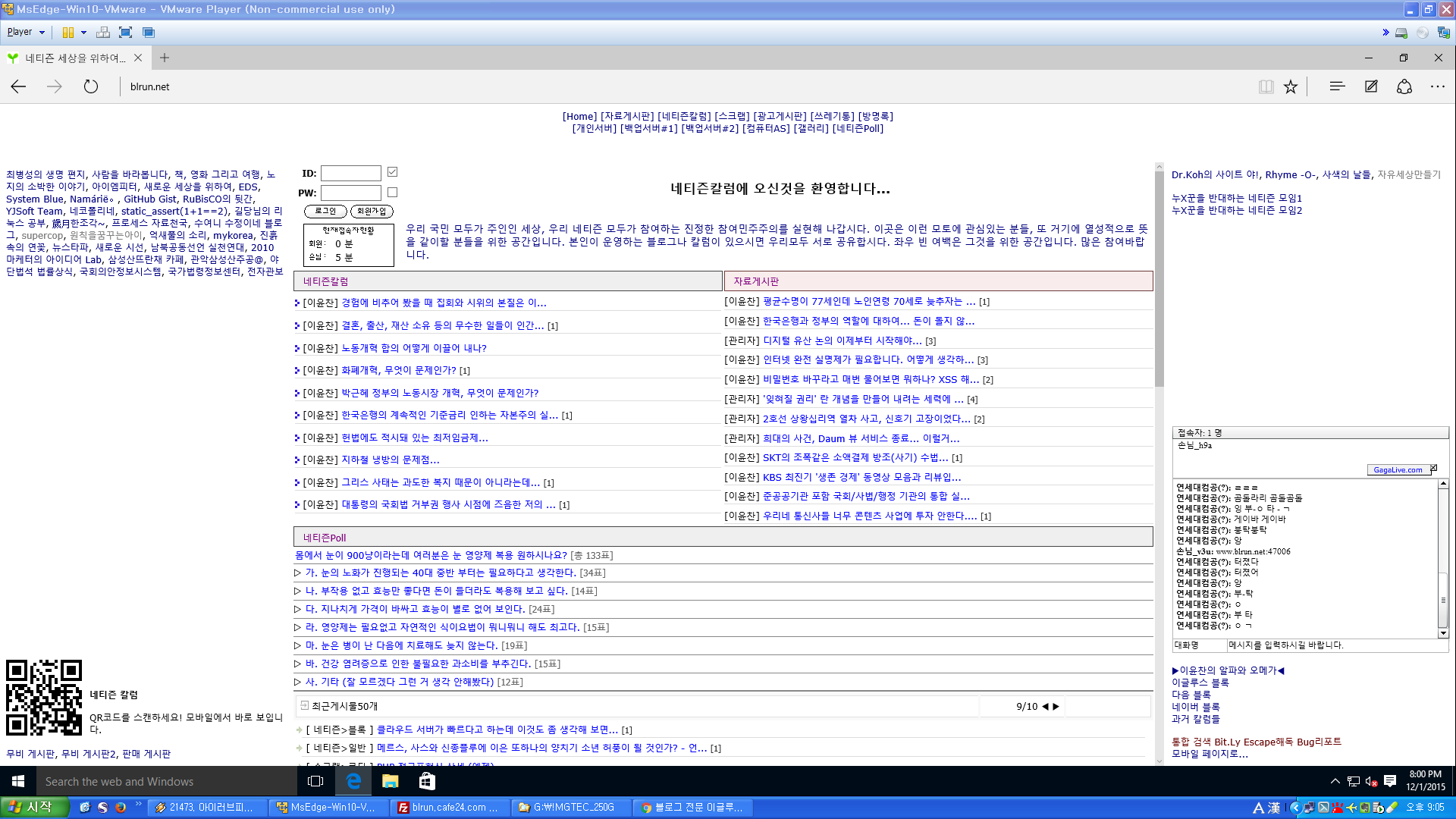Image resolution: width=1456 pixels, height=819 pixels.
Task: Enter VMware full screen mode icon
Action: [x=126, y=33]
